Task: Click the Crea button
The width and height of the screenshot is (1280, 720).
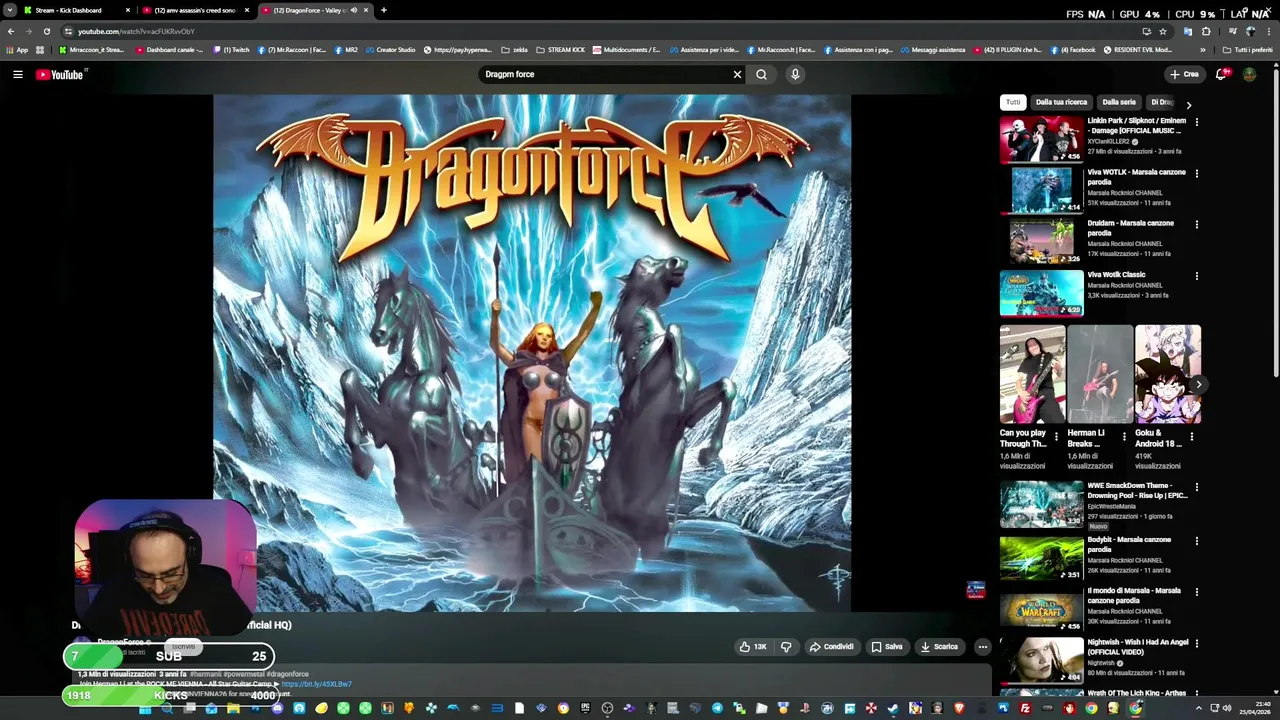Action: (1184, 74)
